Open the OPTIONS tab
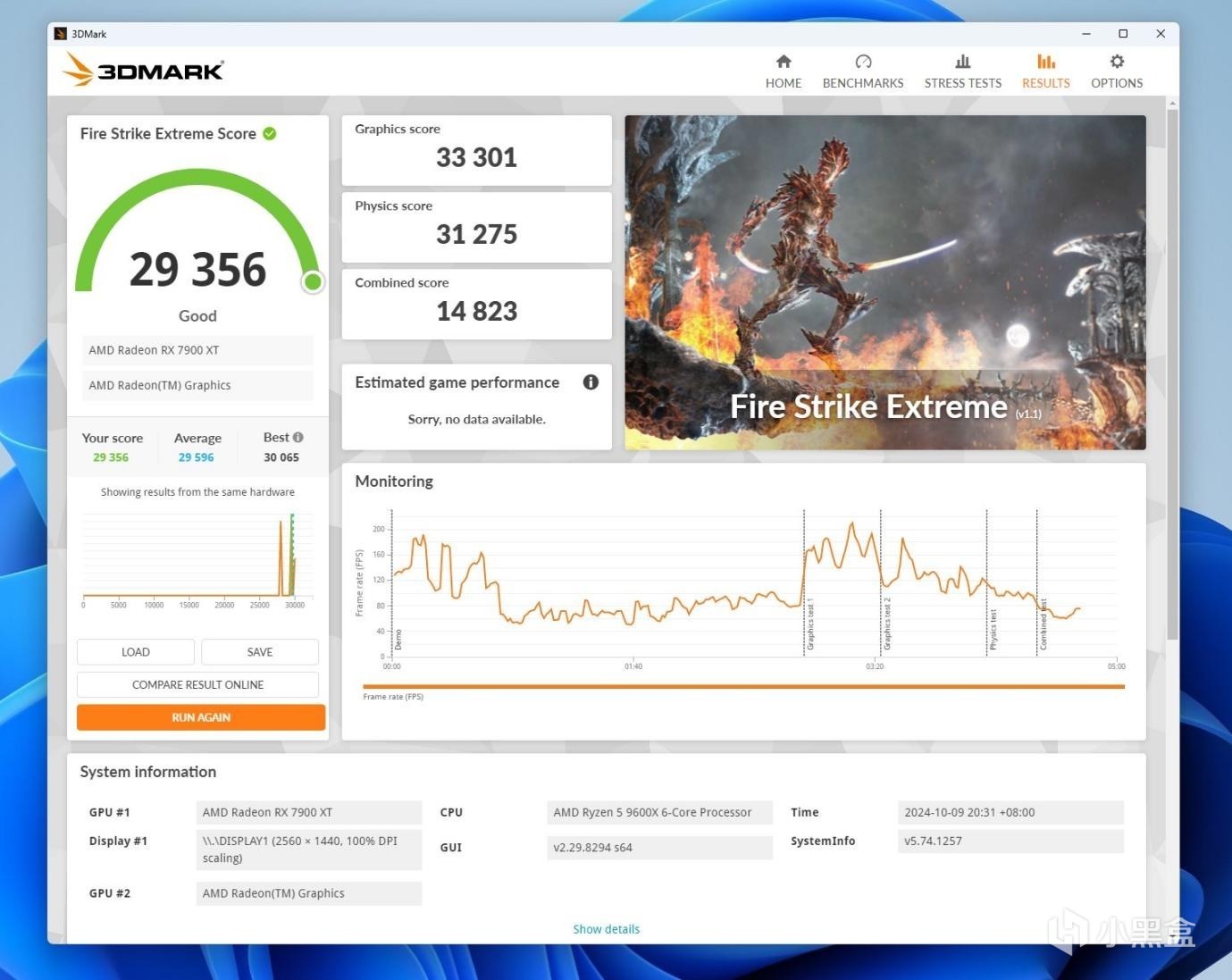 [1117, 71]
